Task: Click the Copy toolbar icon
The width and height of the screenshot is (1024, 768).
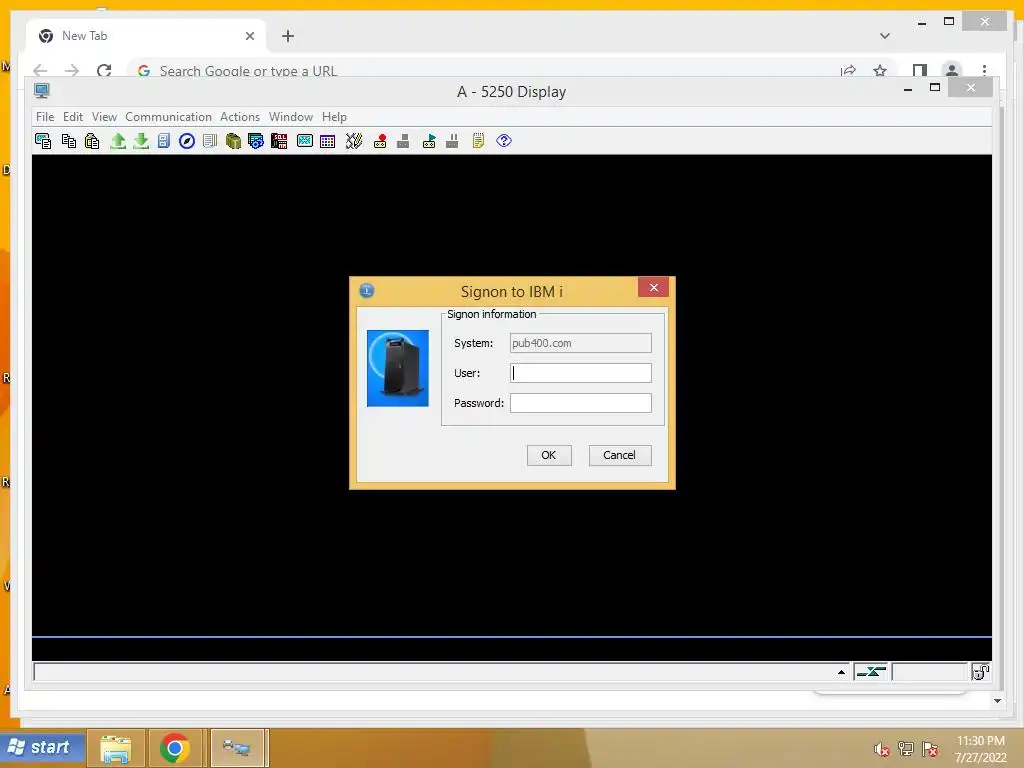Action: tap(69, 141)
